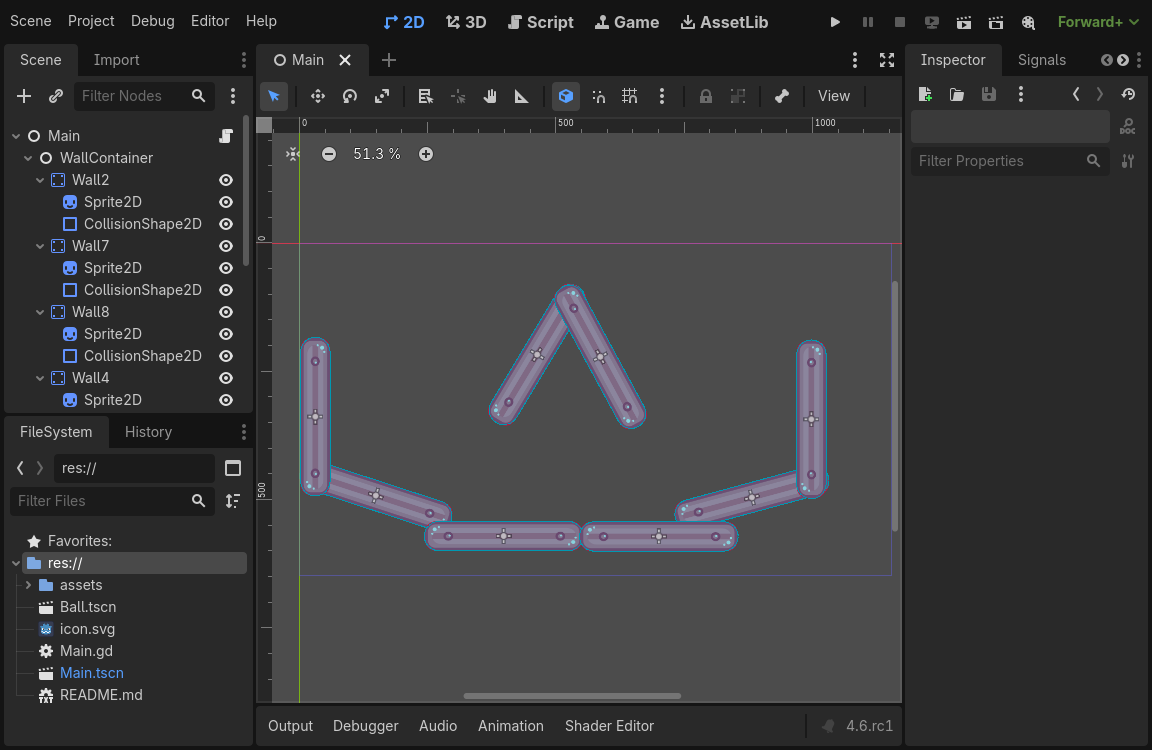Toggle visibility of the Wall2 node
Image resolution: width=1152 pixels, height=750 pixels.
click(226, 180)
